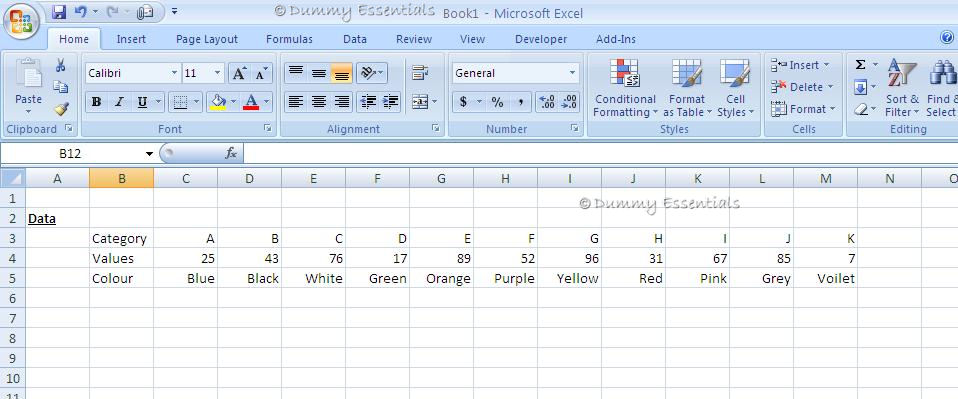Click the Paste clipboard icon
Screen dimensions: 958x399
click(28, 74)
